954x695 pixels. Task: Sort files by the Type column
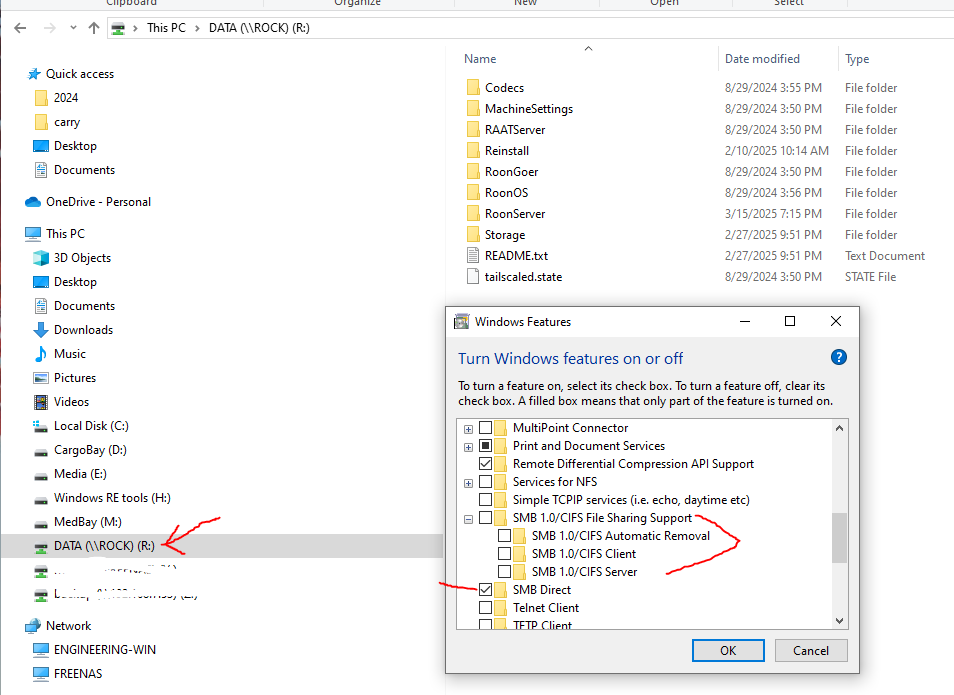(x=857, y=59)
